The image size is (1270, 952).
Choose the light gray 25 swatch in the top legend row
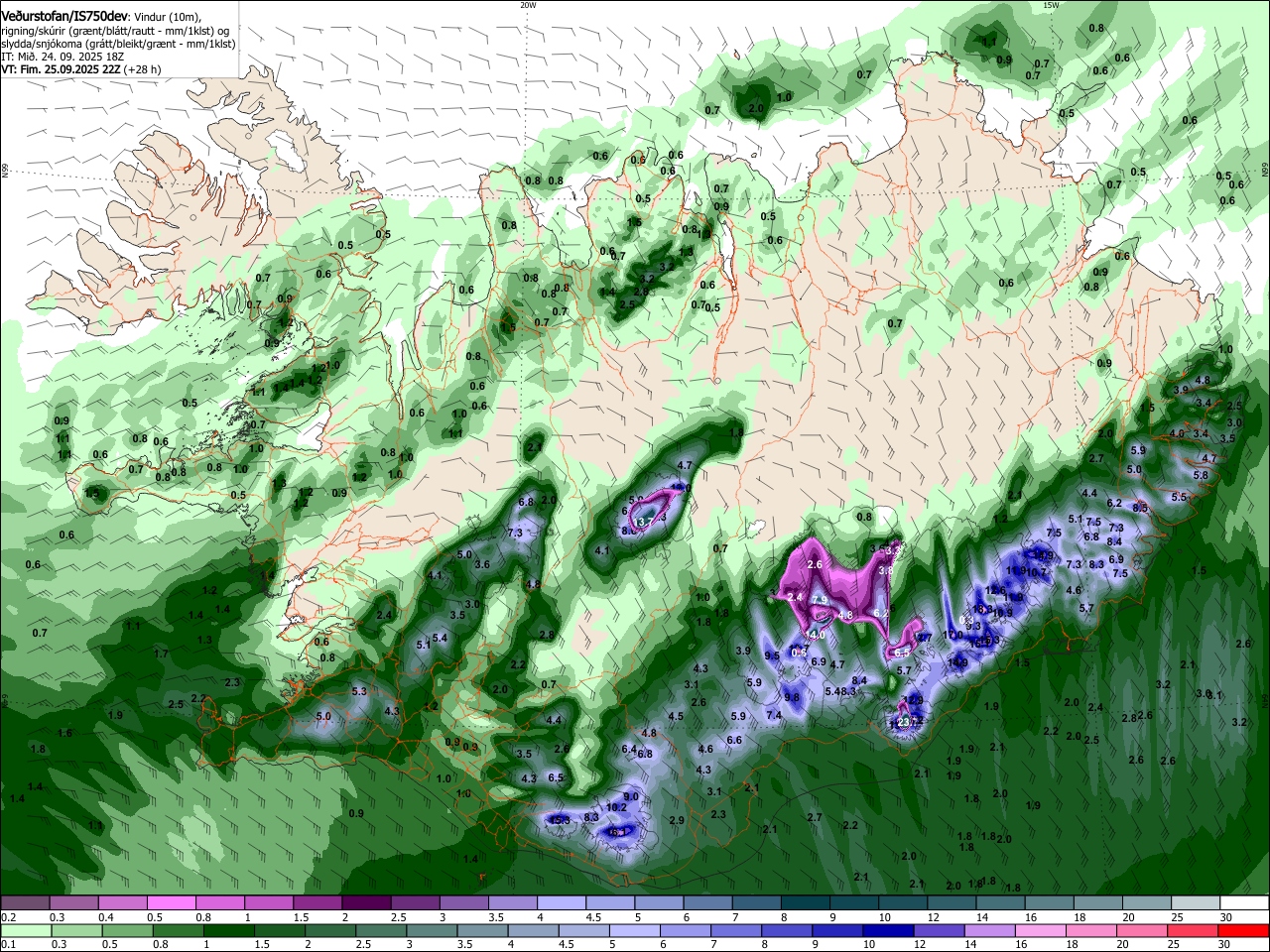[1197, 902]
